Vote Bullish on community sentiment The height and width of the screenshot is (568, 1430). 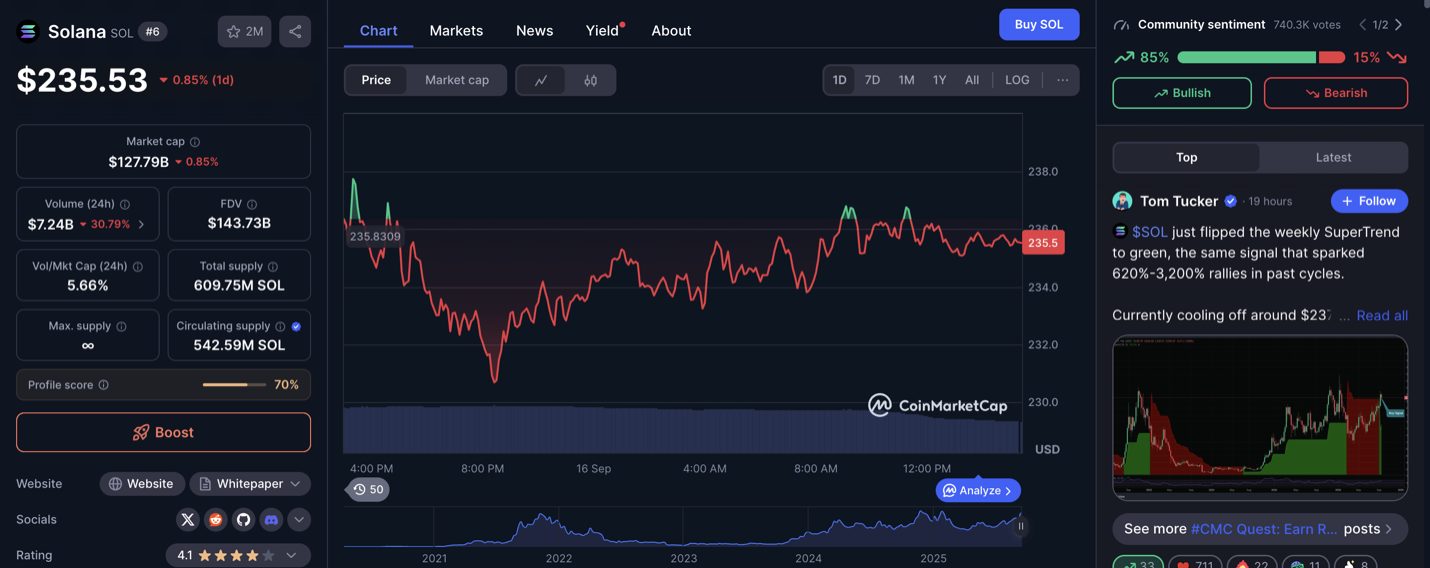tap(1182, 93)
